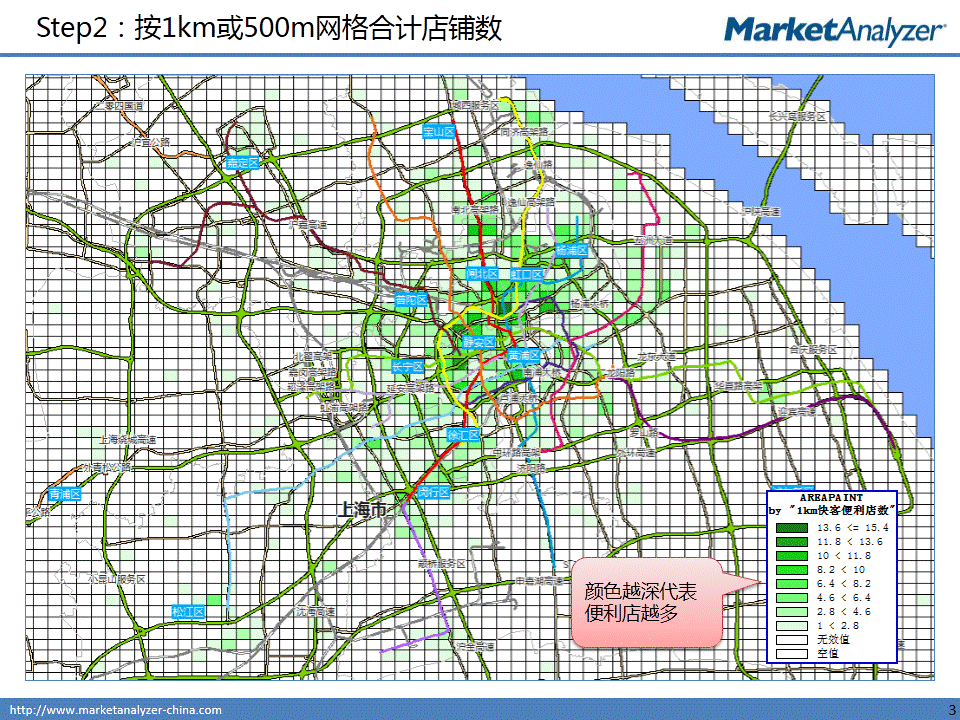The width and height of the screenshot is (960, 720).
Task: Click the 普陀区 district label
Action: [x=410, y=299]
